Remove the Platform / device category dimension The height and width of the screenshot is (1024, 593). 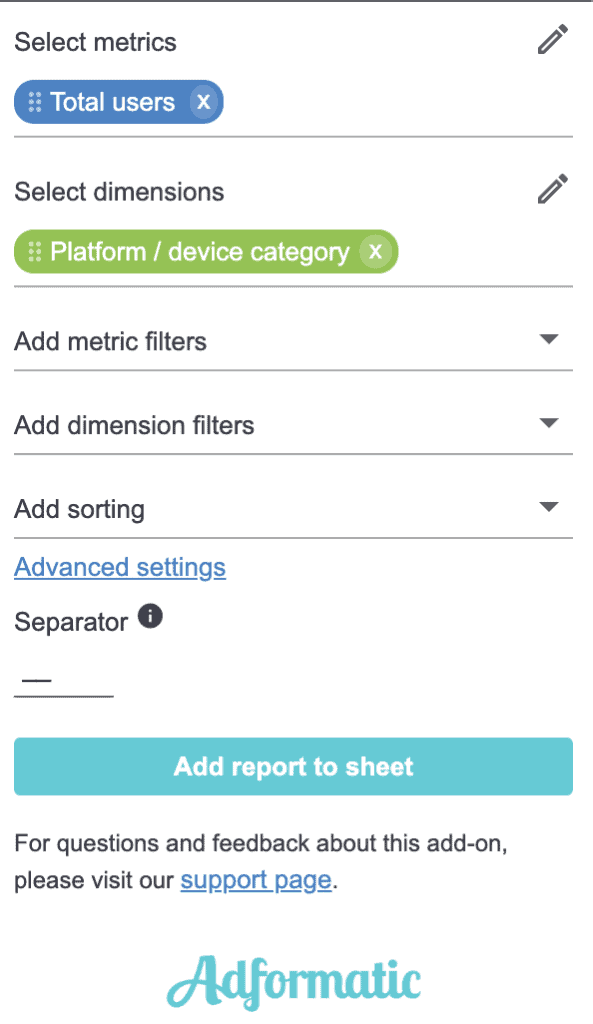tap(376, 251)
